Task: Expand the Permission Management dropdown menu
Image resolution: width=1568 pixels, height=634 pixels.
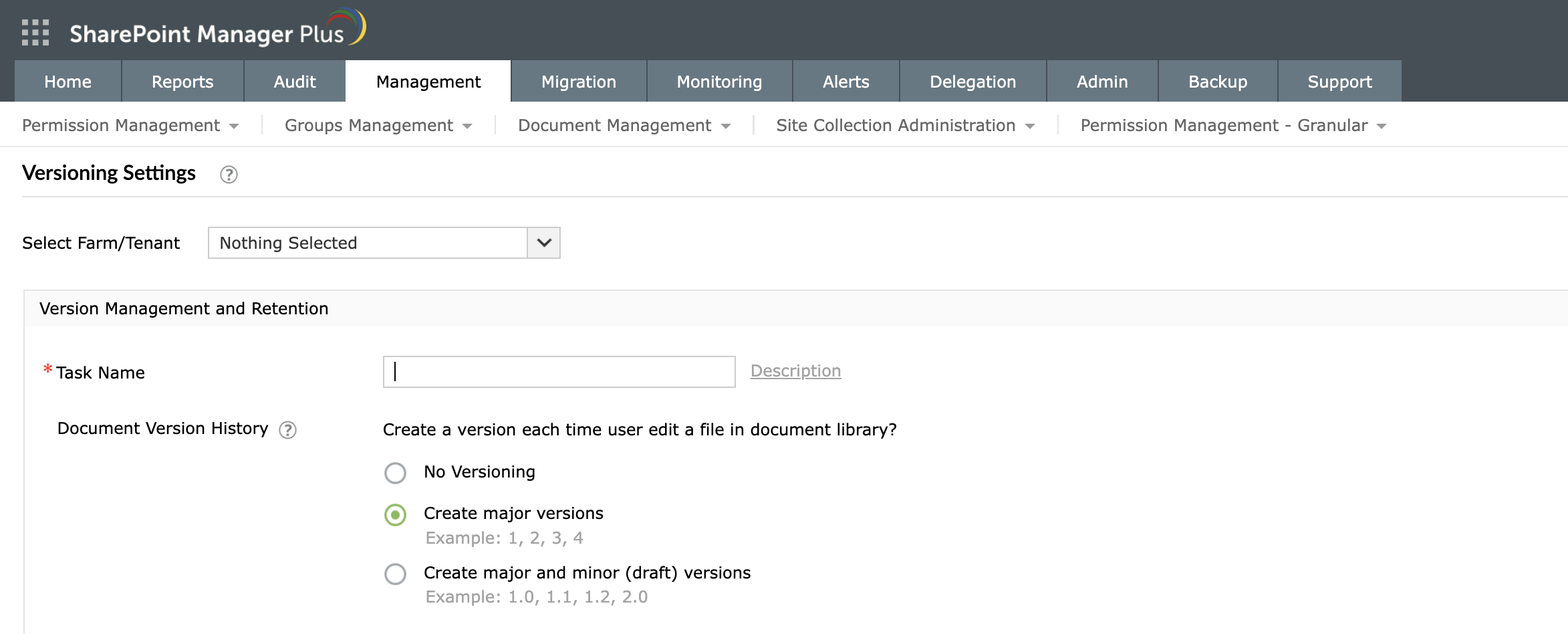Action: coord(130,125)
